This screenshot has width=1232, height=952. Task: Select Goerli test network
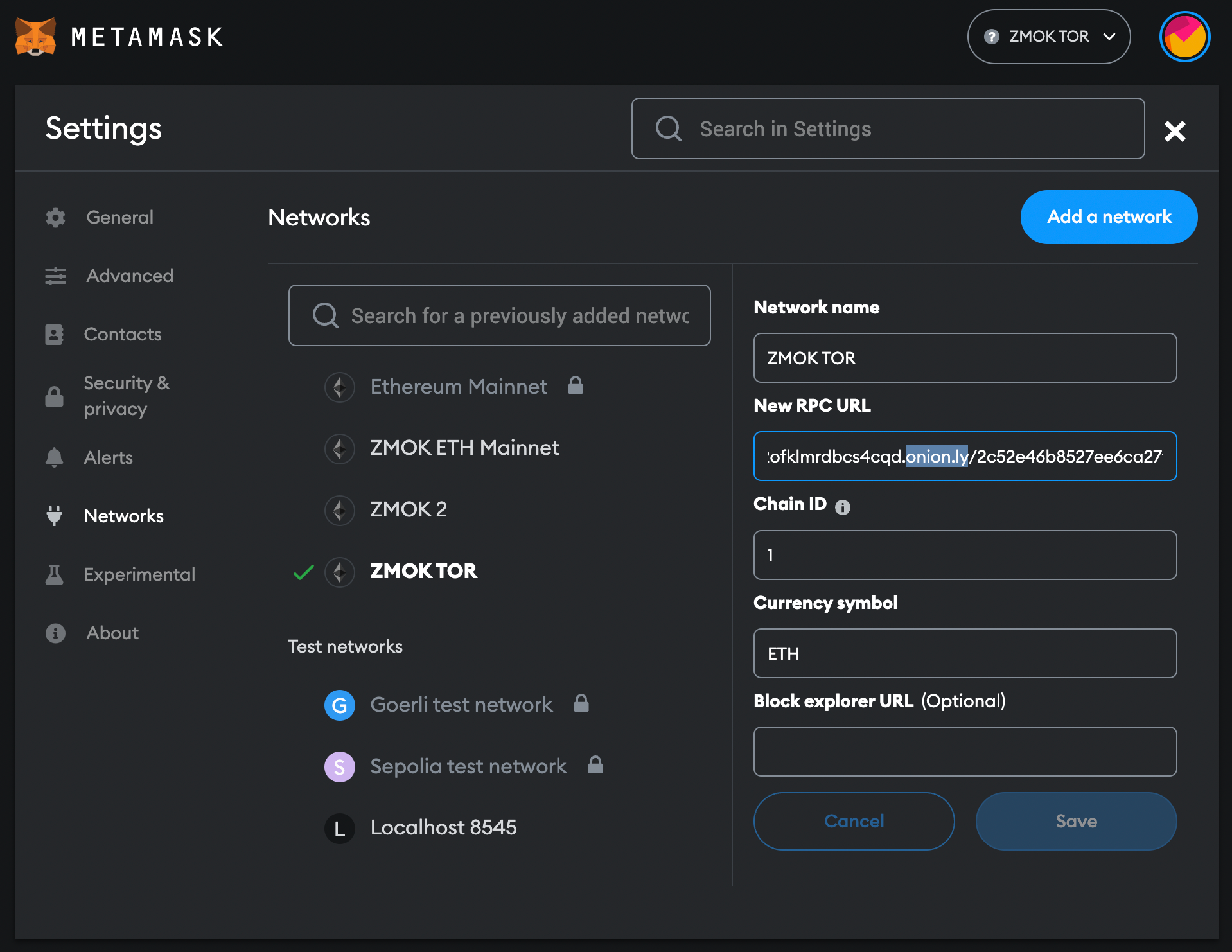pyautogui.click(x=461, y=705)
